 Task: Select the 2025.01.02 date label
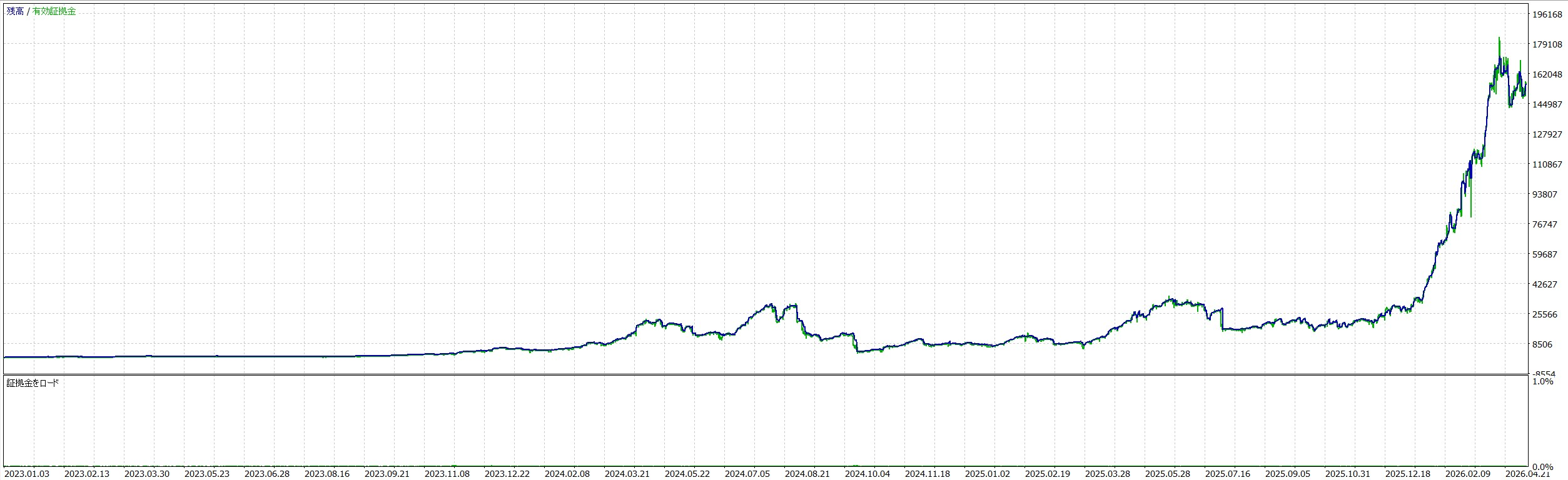tap(988, 474)
